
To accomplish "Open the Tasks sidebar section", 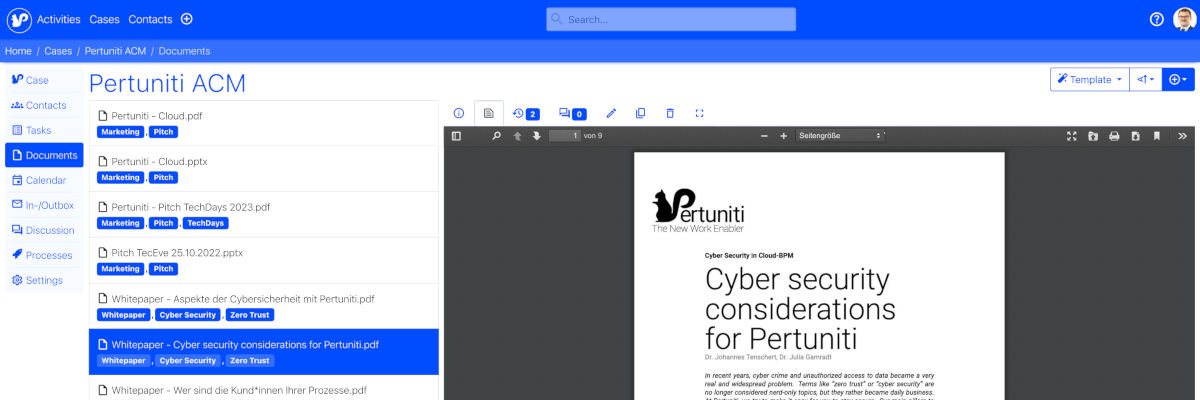I will click(x=44, y=130).
